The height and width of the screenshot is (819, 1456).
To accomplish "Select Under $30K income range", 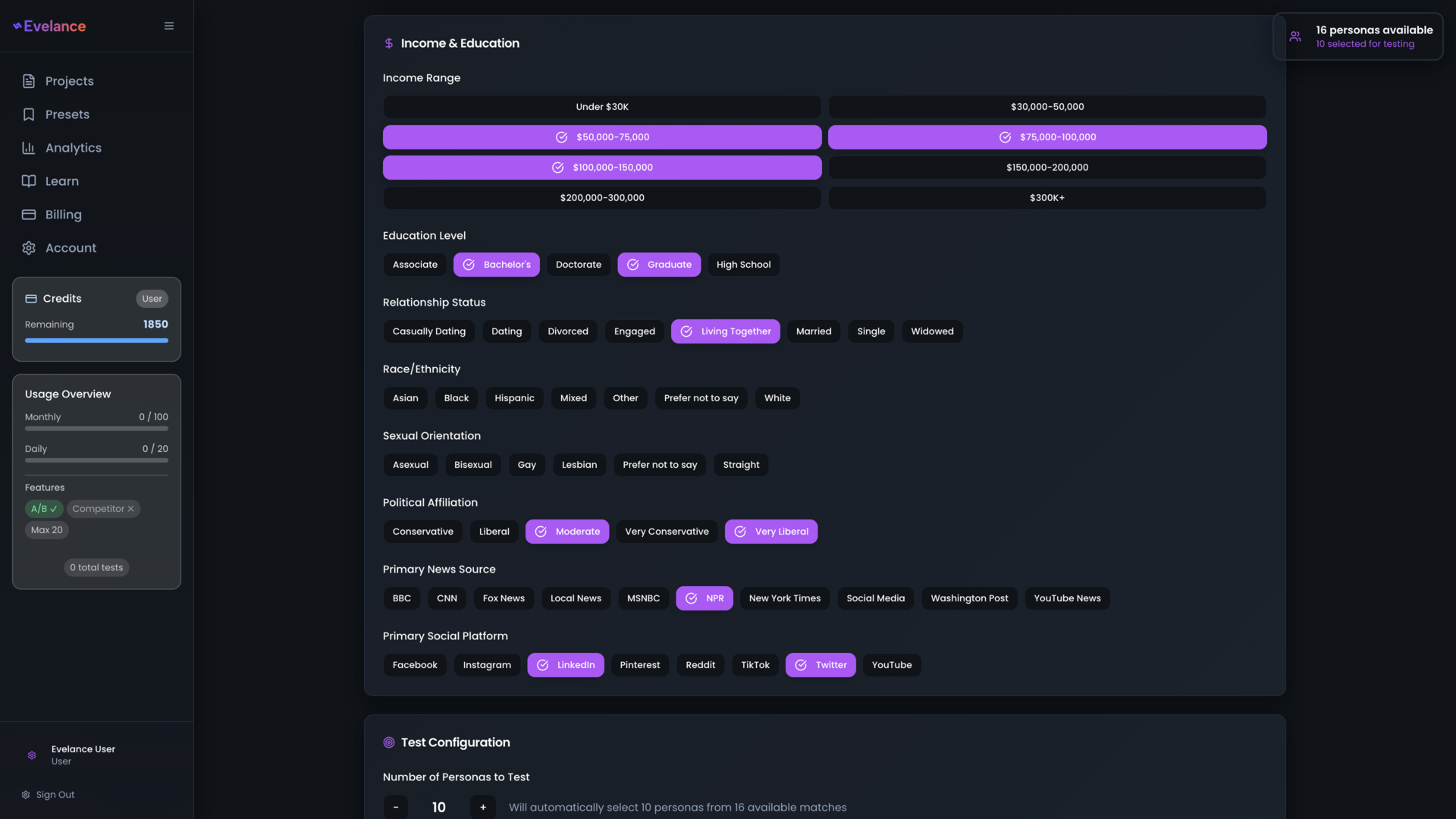I will click(x=601, y=107).
